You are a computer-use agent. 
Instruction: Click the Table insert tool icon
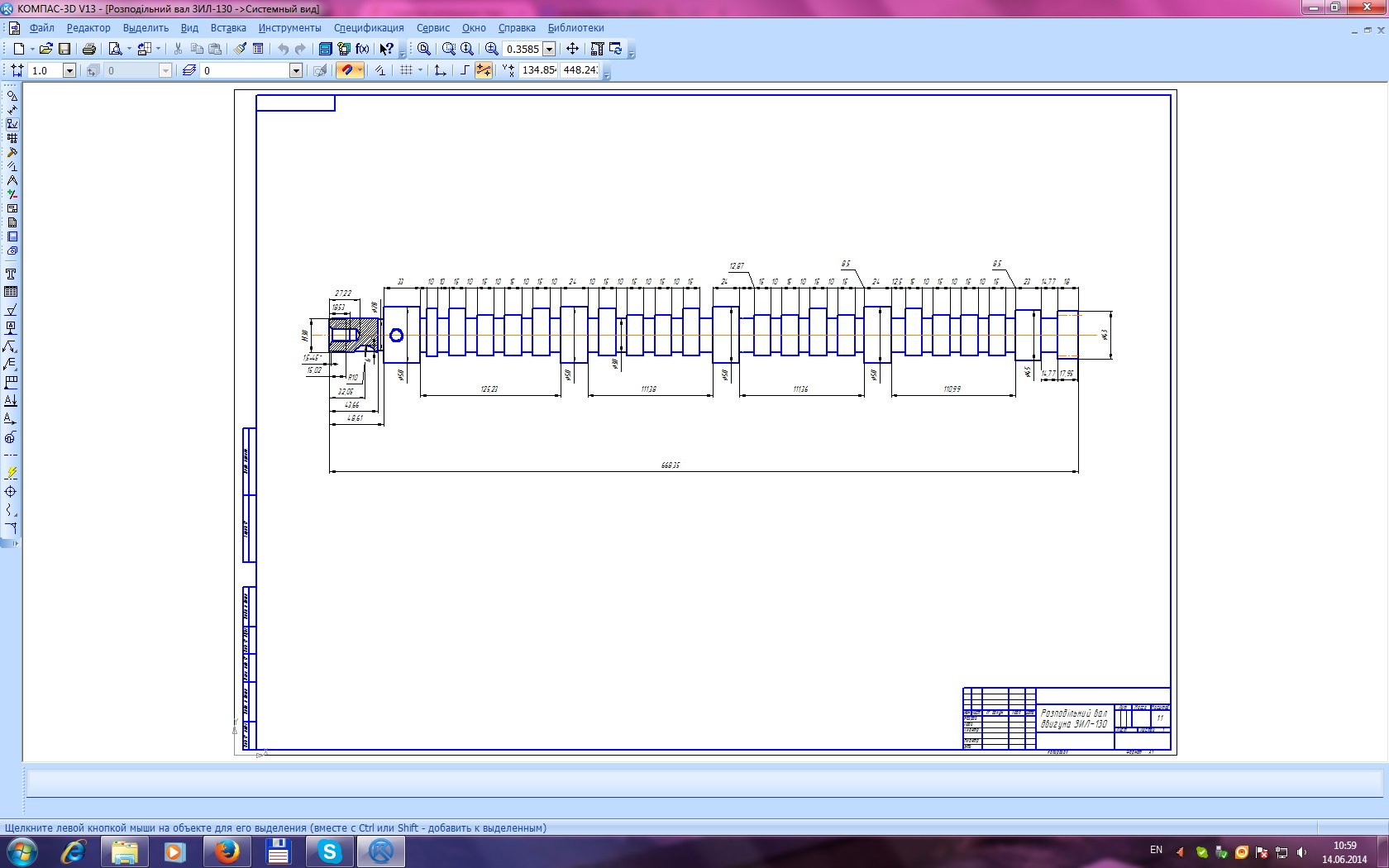11,292
